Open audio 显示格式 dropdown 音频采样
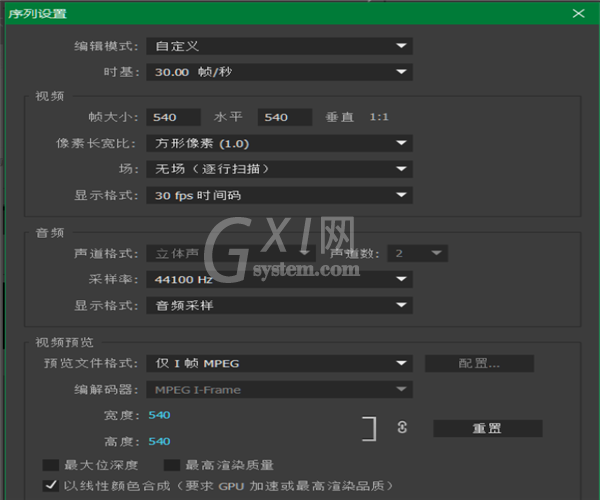Screen dimensions: 600x500 [x=279, y=306]
